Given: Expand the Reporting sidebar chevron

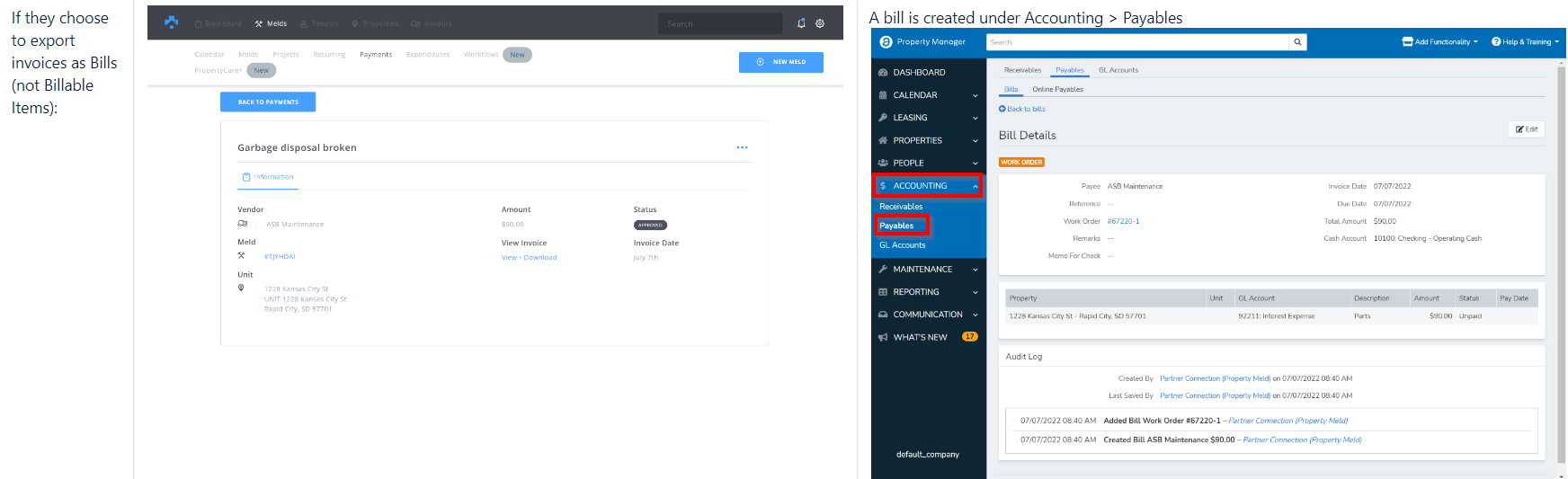Looking at the screenshot, I should [x=976, y=292].
